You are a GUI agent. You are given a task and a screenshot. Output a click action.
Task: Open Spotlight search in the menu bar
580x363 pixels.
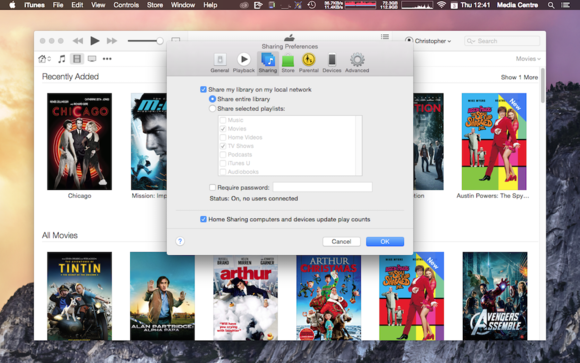[551, 5]
